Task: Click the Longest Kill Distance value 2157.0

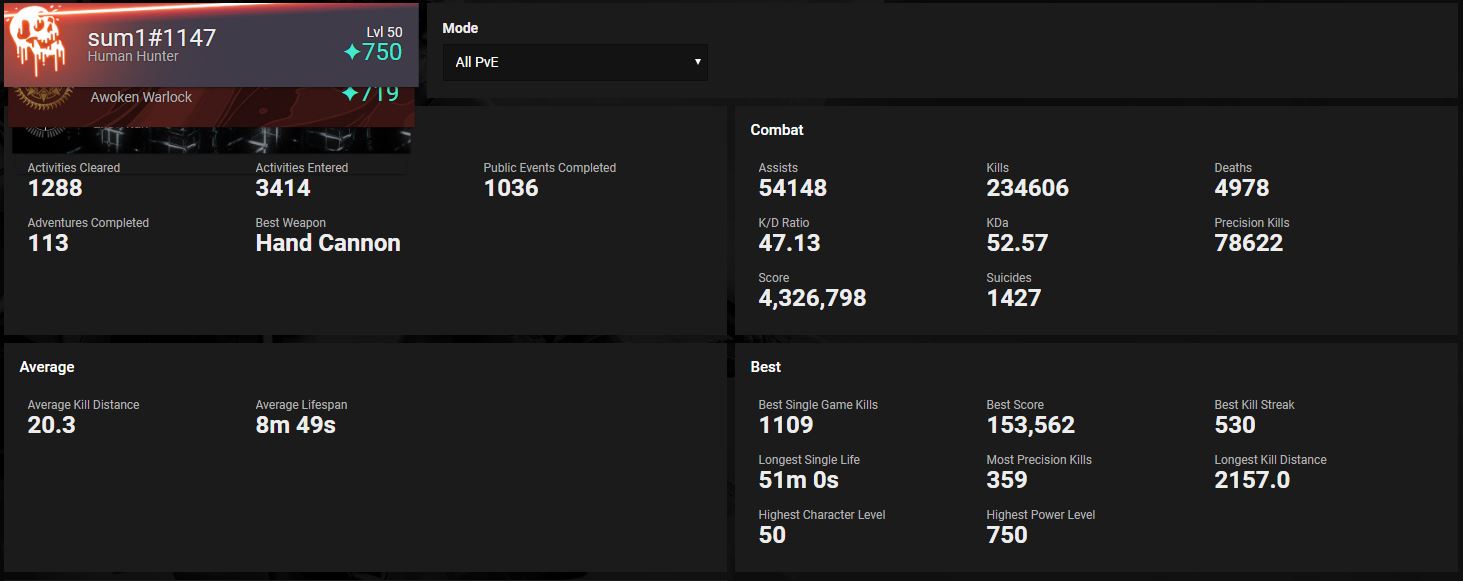Action: [x=1252, y=480]
